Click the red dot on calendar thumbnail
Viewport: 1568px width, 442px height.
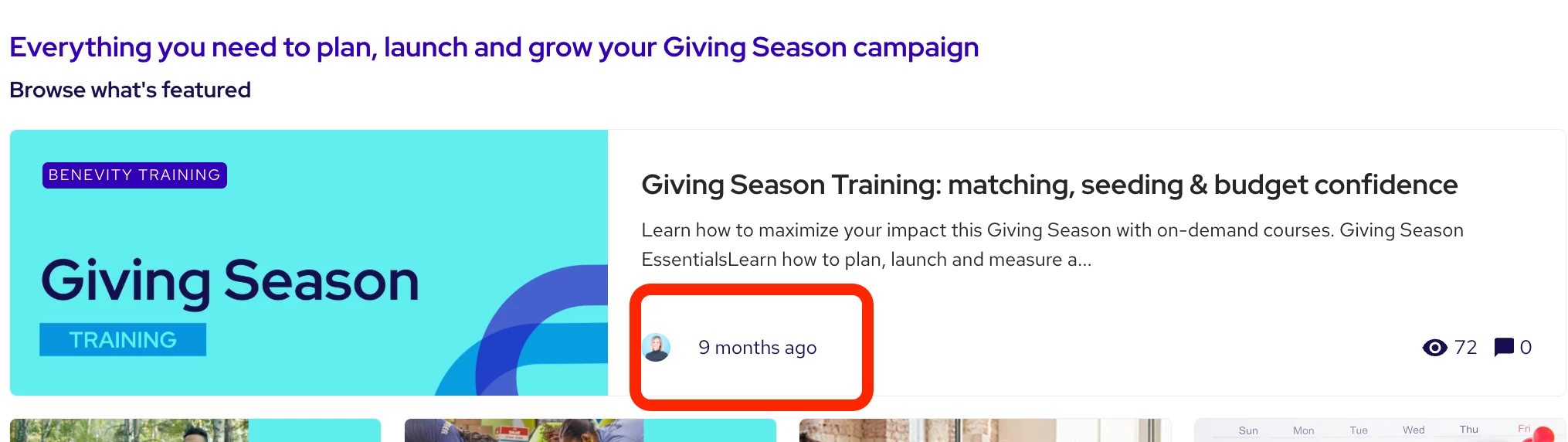1543,434
